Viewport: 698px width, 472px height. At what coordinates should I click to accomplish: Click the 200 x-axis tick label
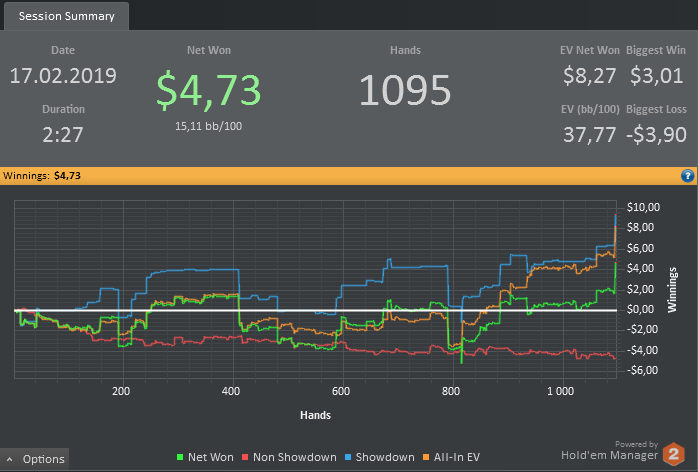pos(121,391)
